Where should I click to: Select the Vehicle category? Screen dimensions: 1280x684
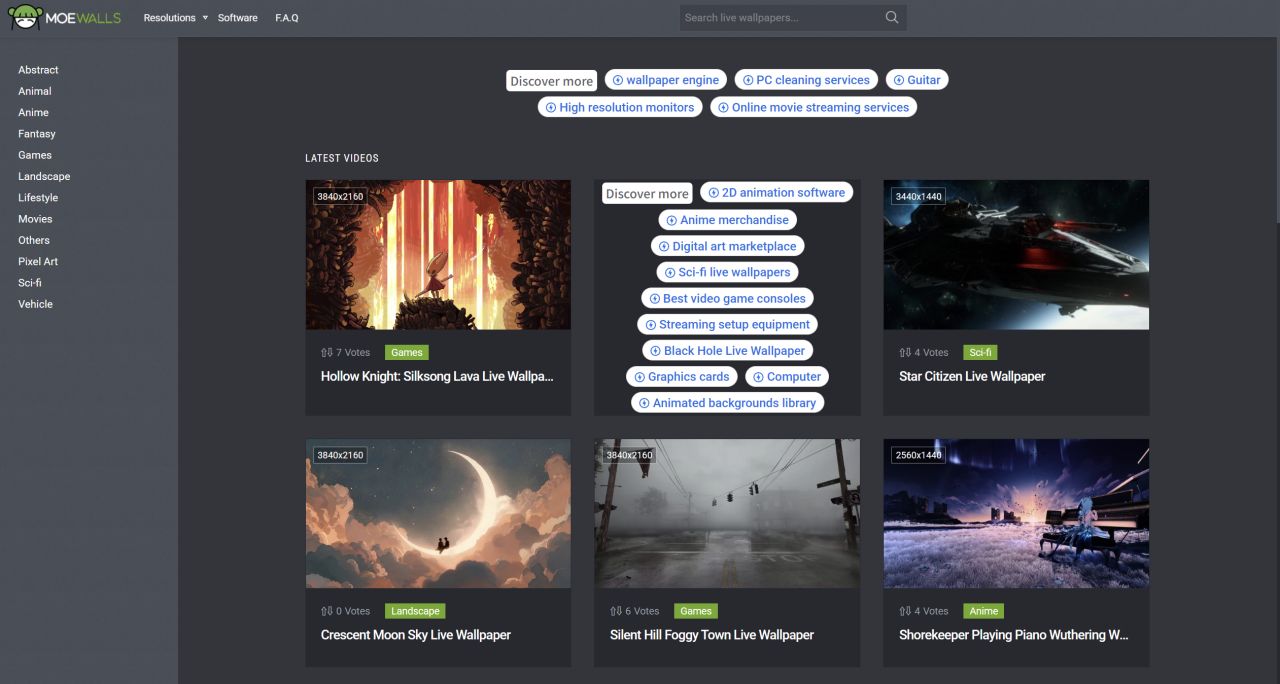[35, 304]
